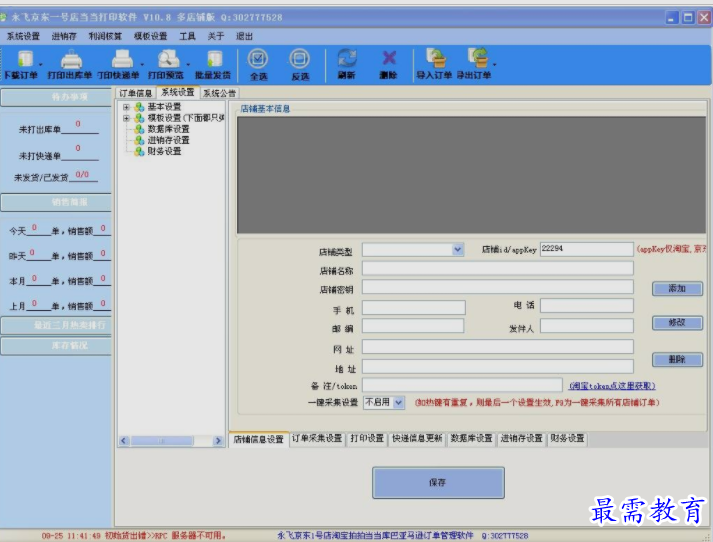Click the 全选 select all icon

[258, 59]
